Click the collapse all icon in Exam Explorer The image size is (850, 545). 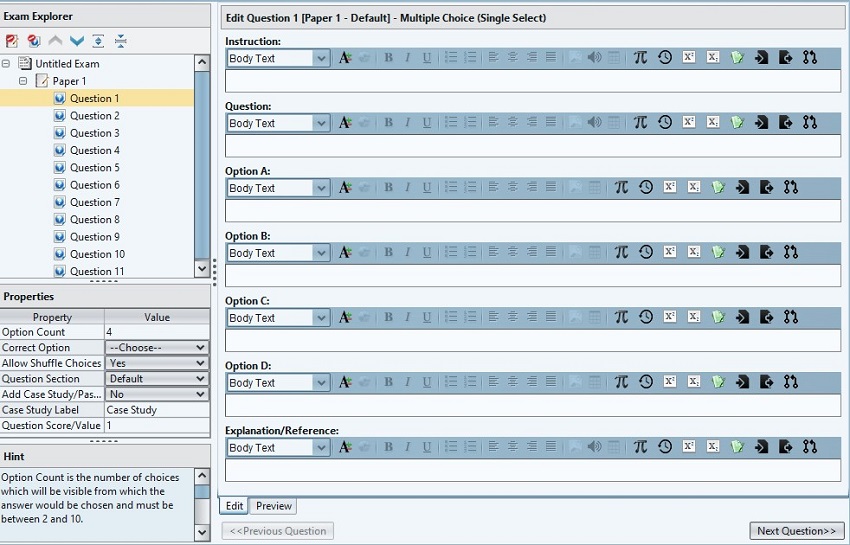pos(121,41)
